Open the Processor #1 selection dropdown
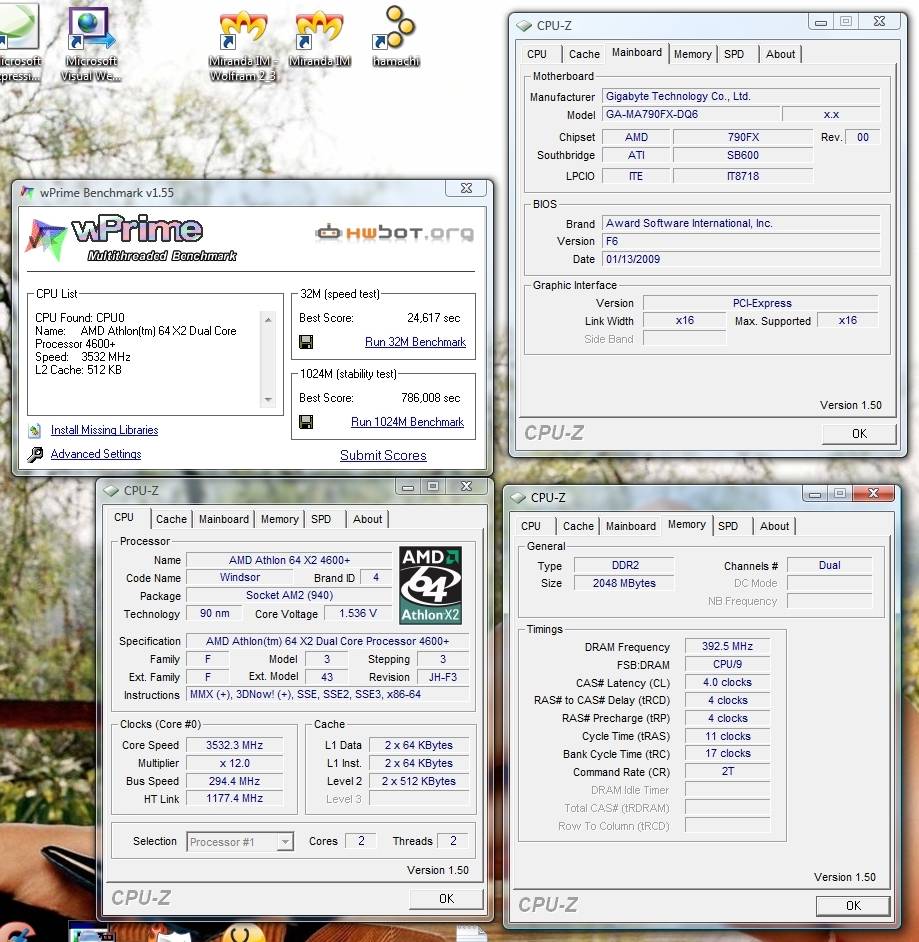This screenshot has height=942, width=919. coord(240,842)
